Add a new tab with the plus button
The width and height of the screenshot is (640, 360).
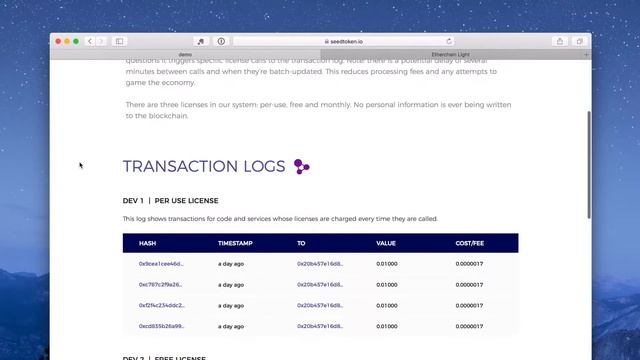(x=586, y=54)
